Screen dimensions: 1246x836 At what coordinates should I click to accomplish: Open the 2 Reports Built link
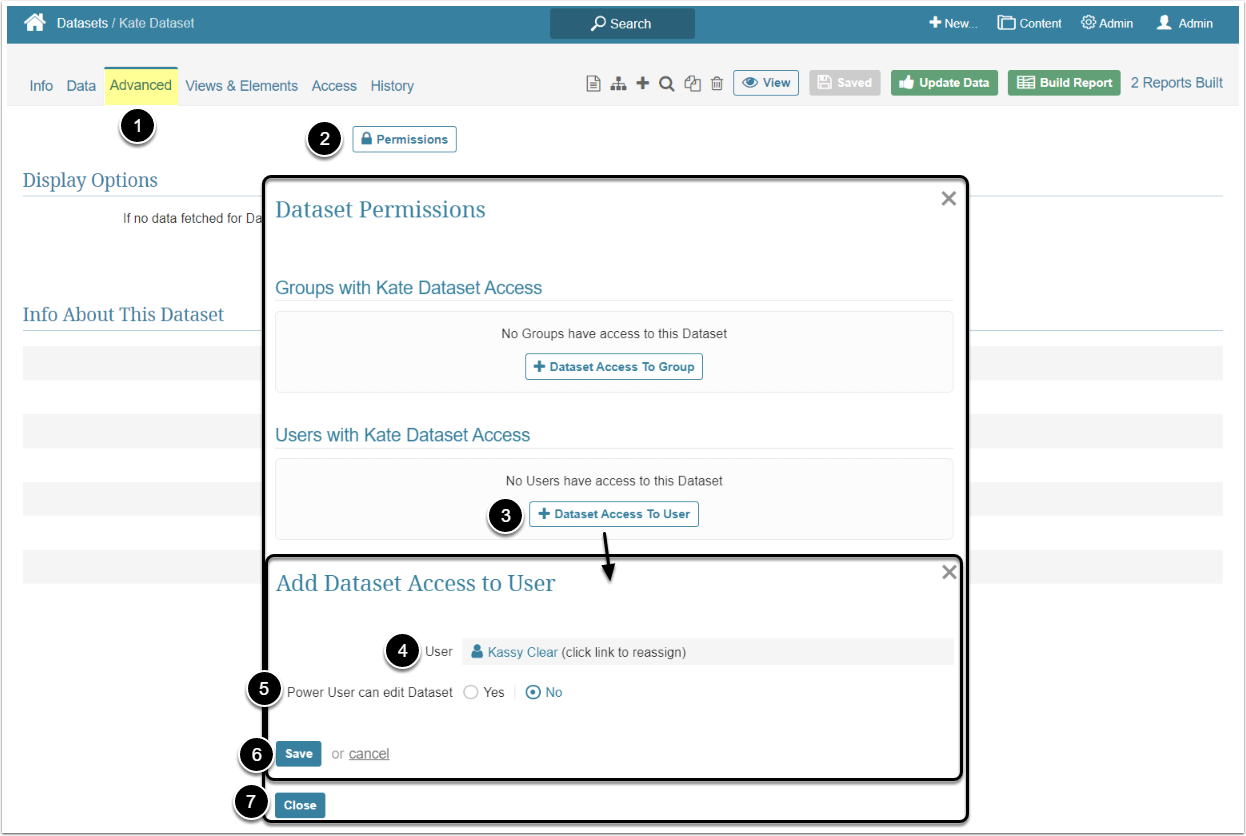coord(1177,83)
